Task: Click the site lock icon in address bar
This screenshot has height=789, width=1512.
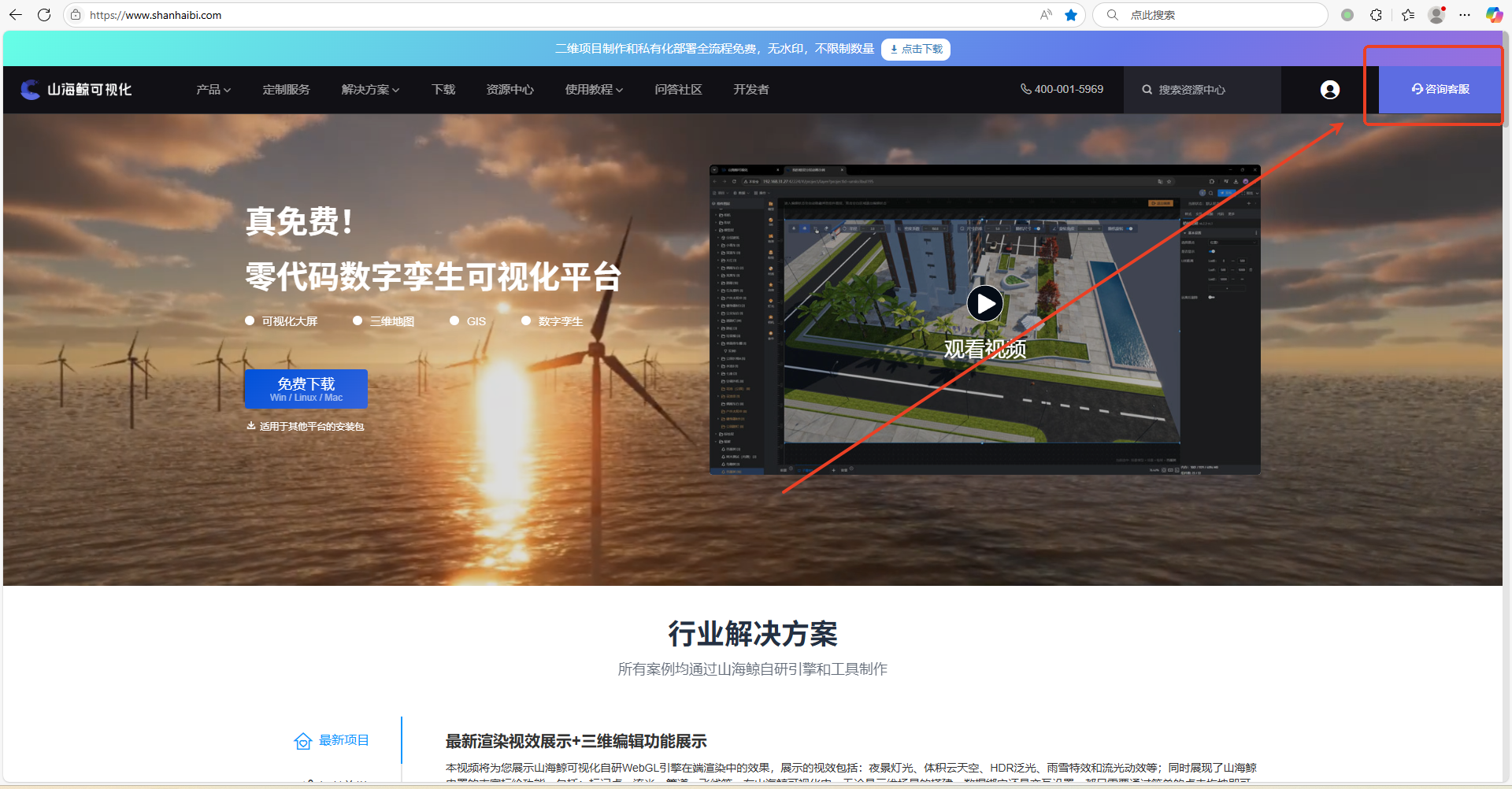Action: pyautogui.click(x=76, y=15)
